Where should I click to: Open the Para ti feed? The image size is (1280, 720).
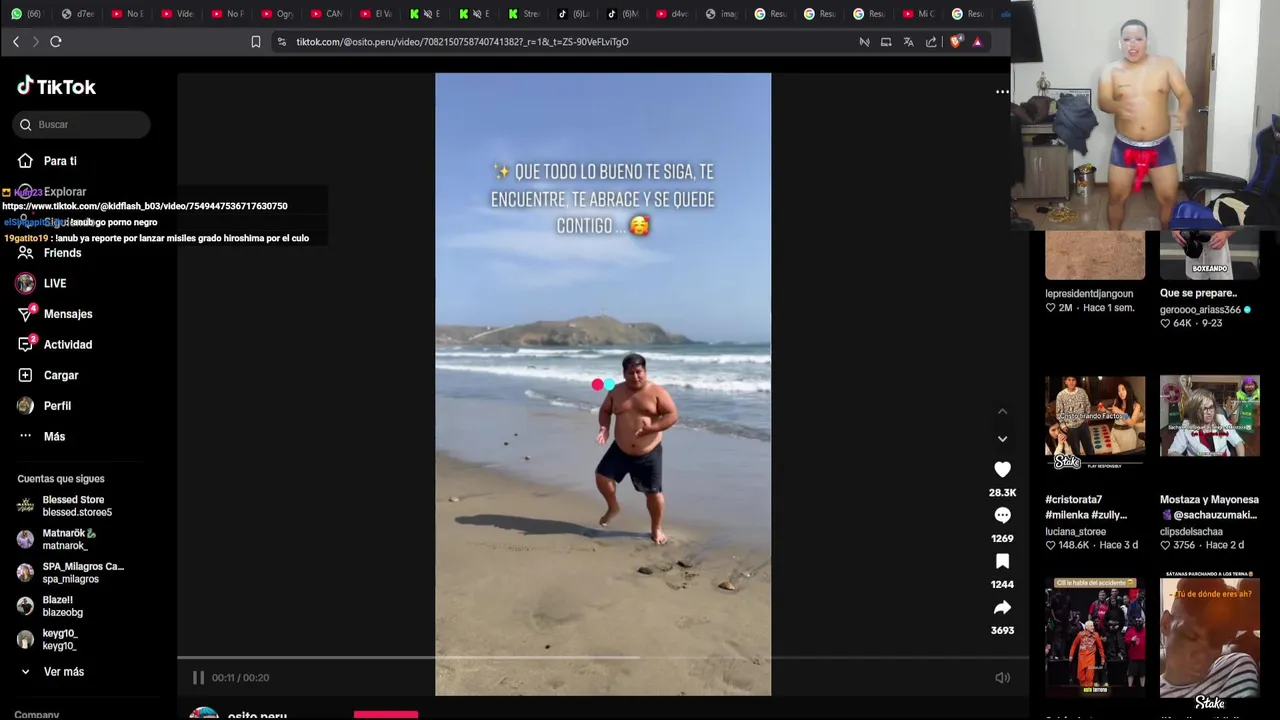click(x=60, y=161)
